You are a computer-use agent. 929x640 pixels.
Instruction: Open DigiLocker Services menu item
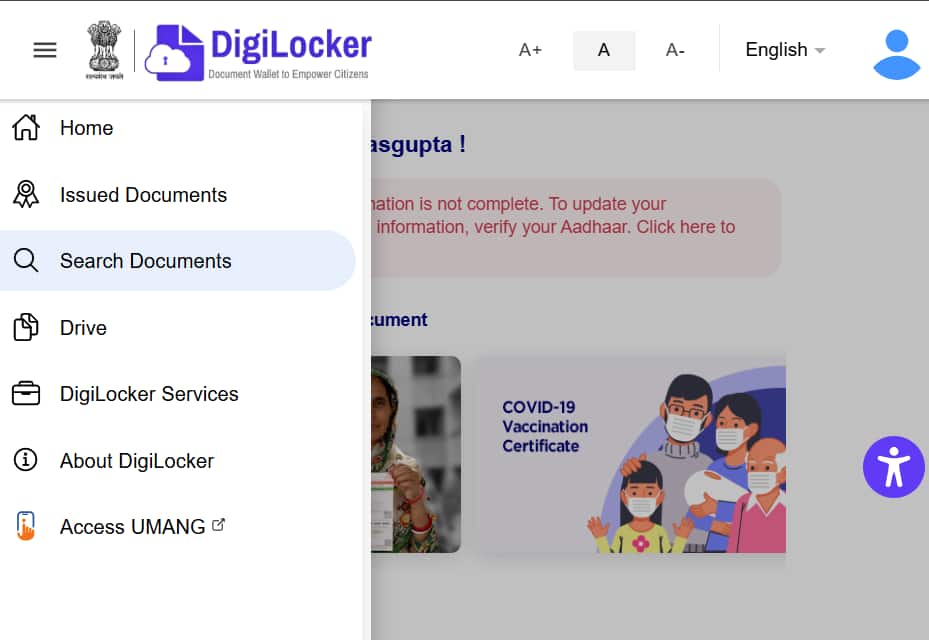click(149, 394)
